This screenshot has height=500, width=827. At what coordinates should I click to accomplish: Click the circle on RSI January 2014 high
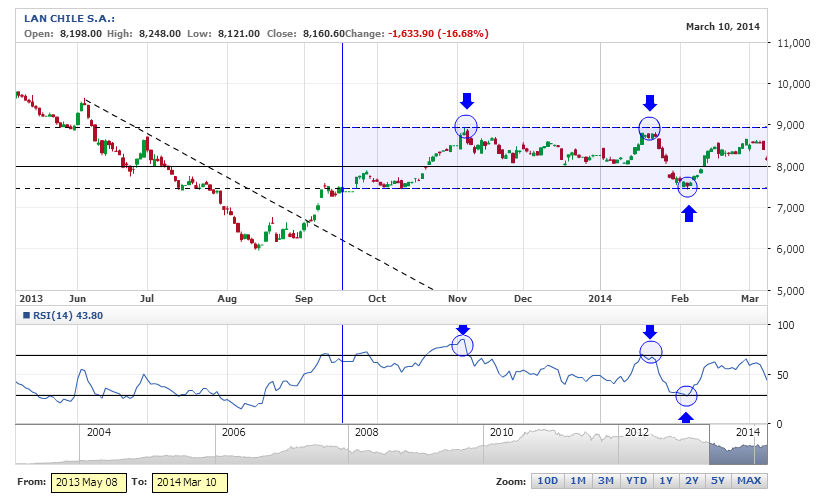(650, 351)
